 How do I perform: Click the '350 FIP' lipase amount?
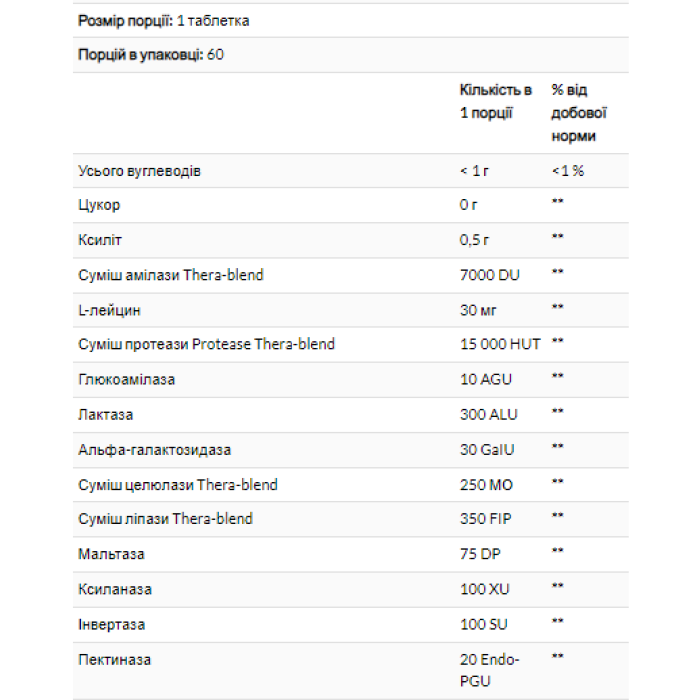485,519
